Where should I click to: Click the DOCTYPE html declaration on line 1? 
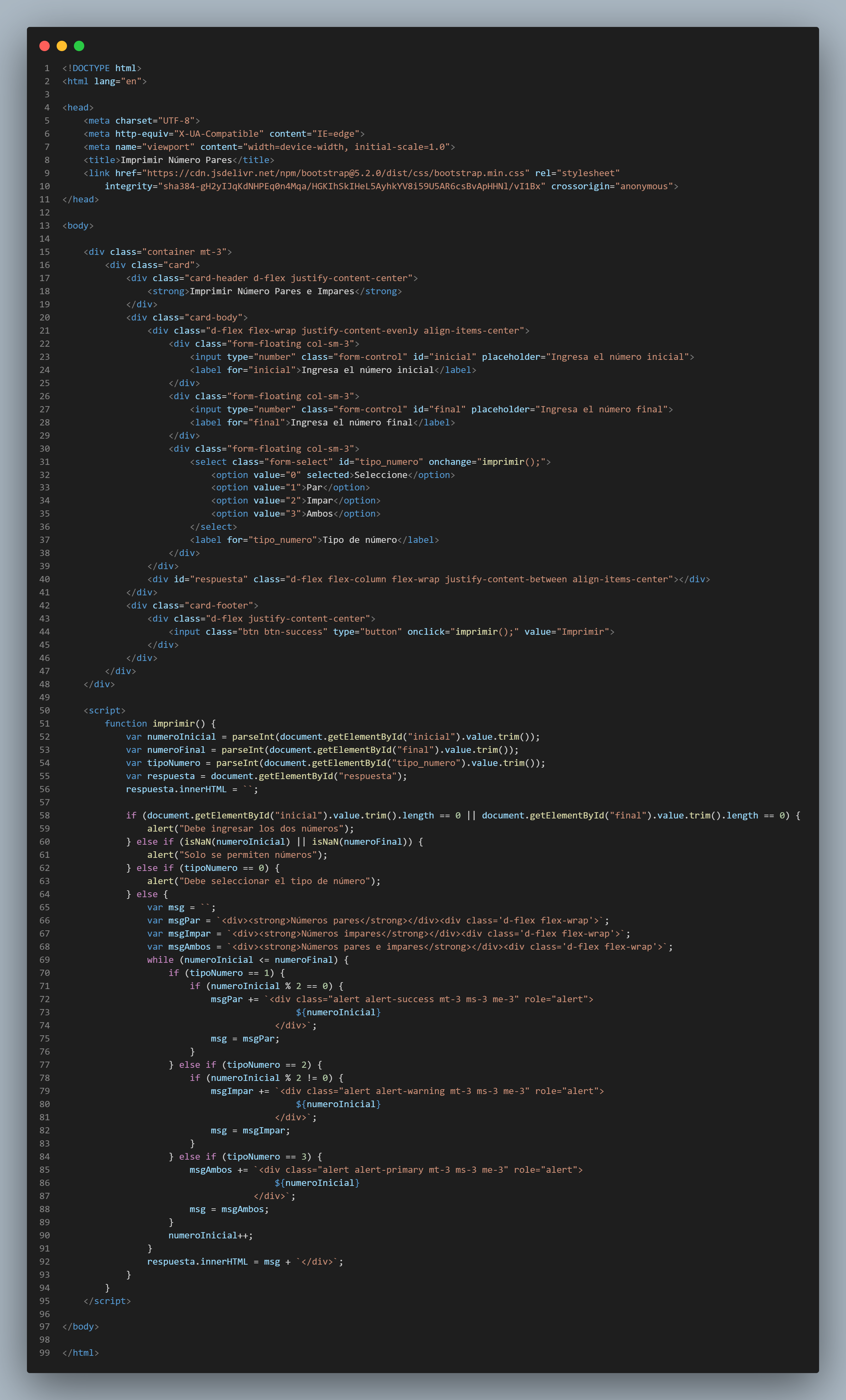pos(102,68)
